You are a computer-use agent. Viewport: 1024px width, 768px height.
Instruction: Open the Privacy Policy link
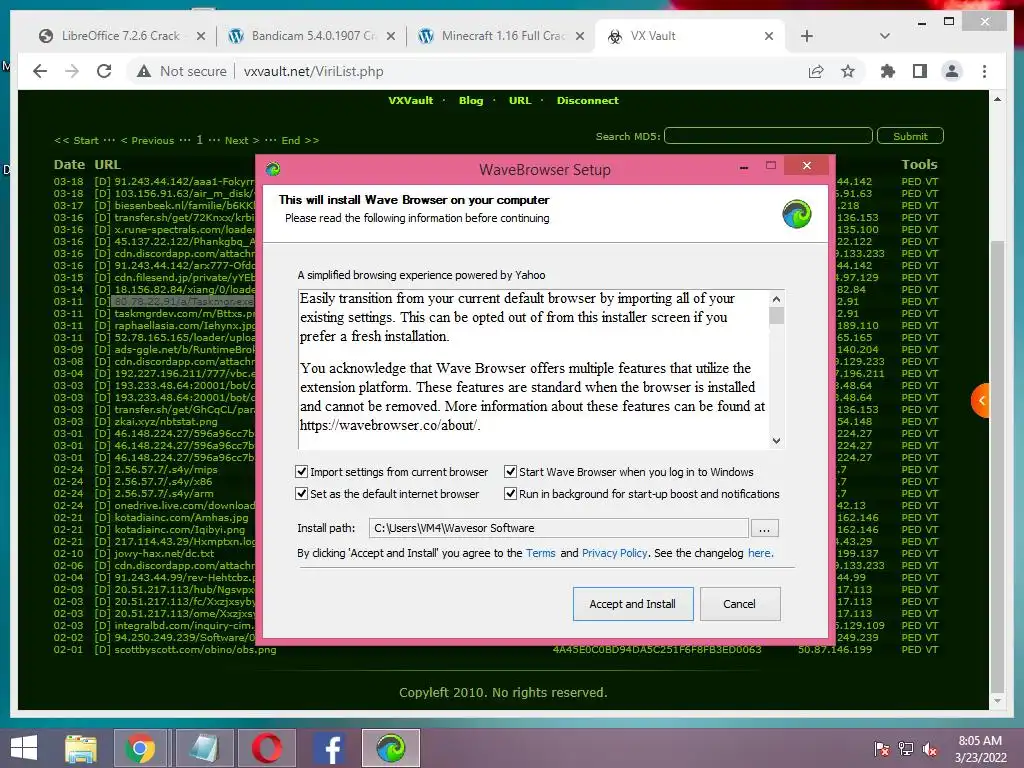click(615, 553)
